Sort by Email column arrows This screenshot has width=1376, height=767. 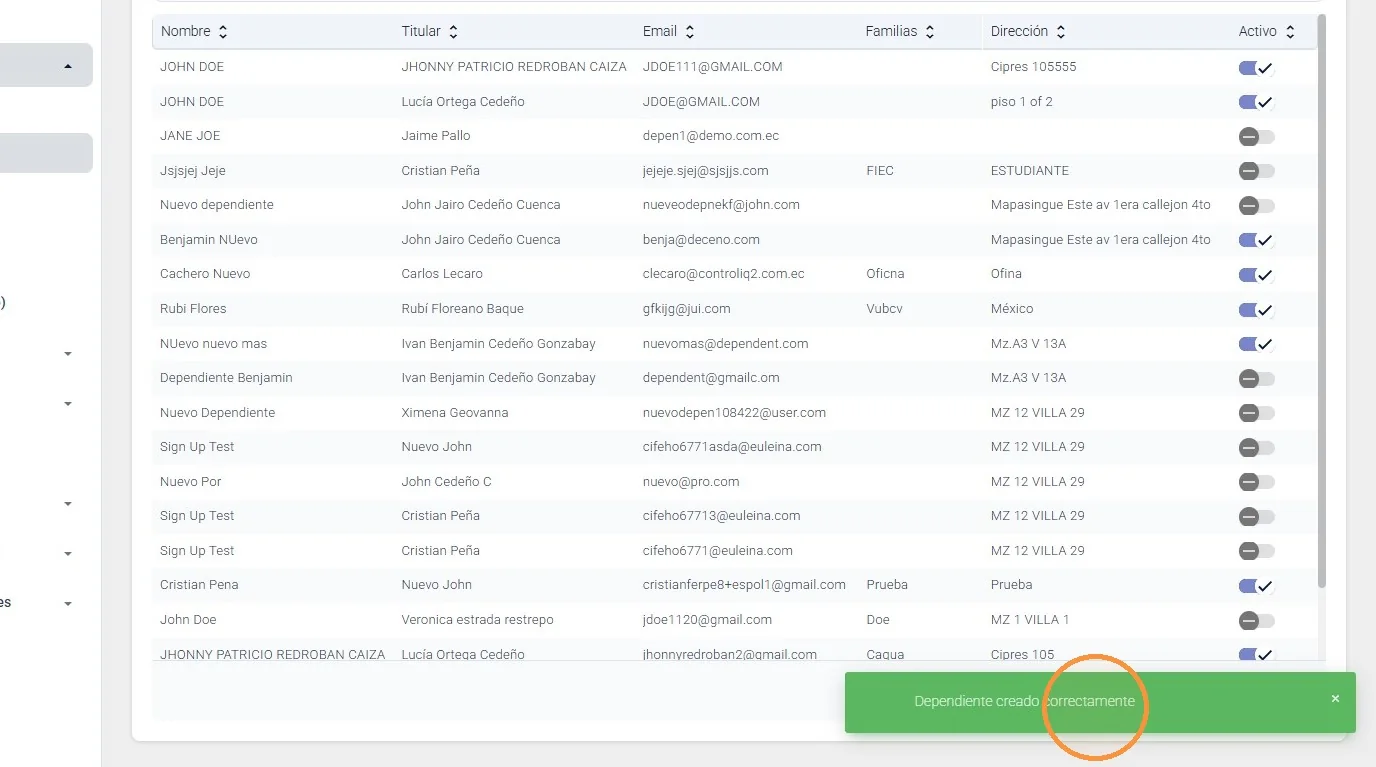(690, 32)
